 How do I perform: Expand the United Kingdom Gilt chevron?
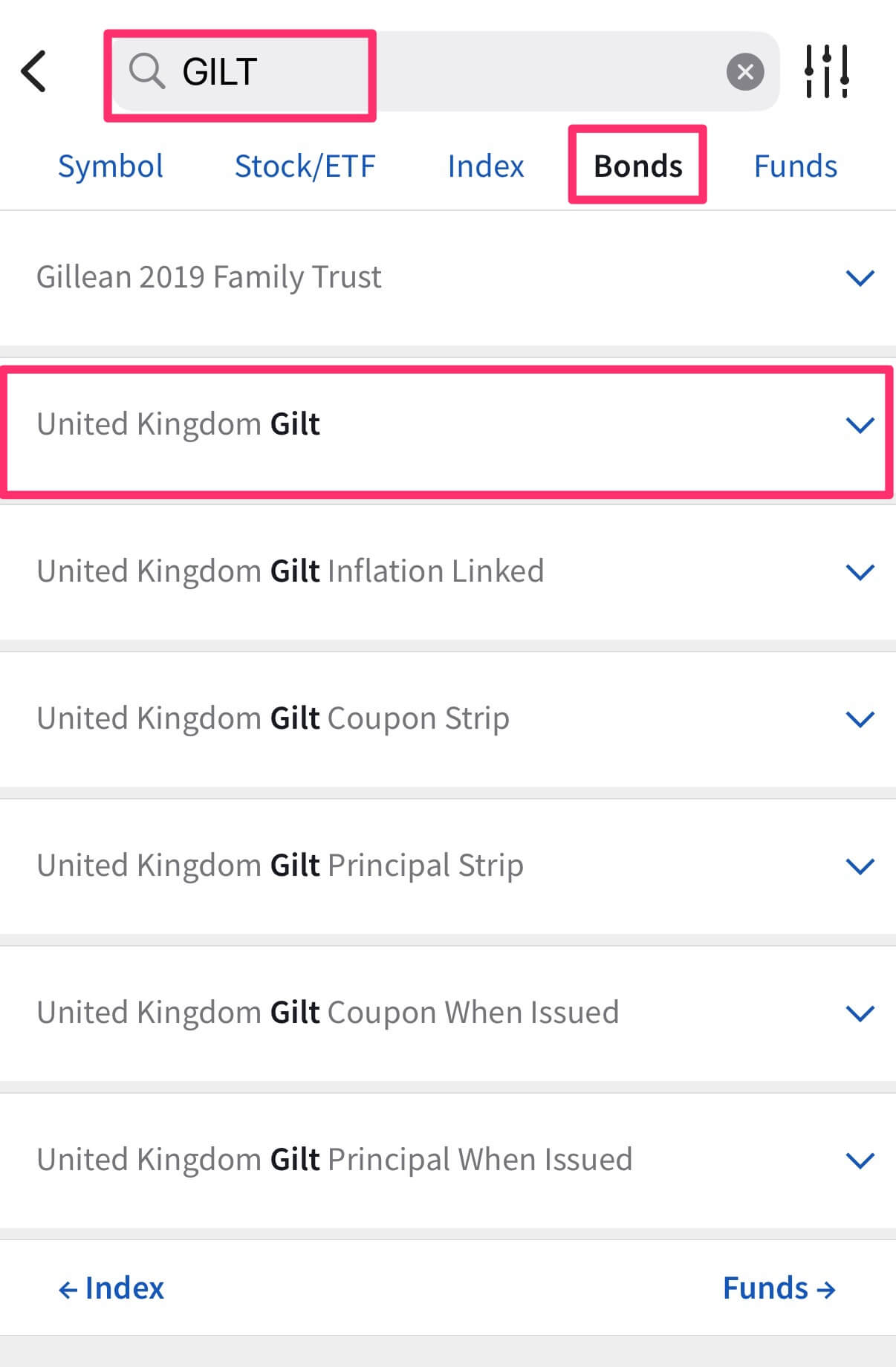pyautogui.click(x=860, y=425)
